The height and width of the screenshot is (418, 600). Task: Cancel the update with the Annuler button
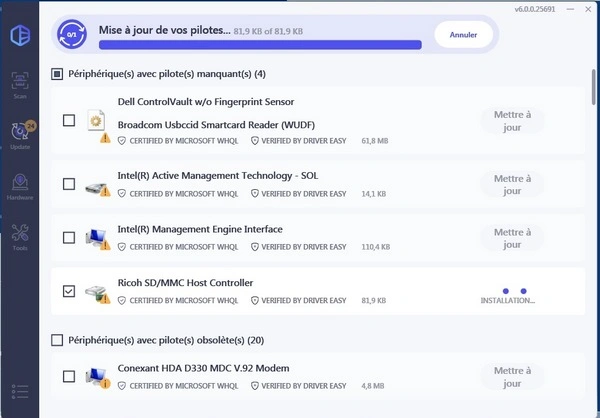(x=463, y=35)
